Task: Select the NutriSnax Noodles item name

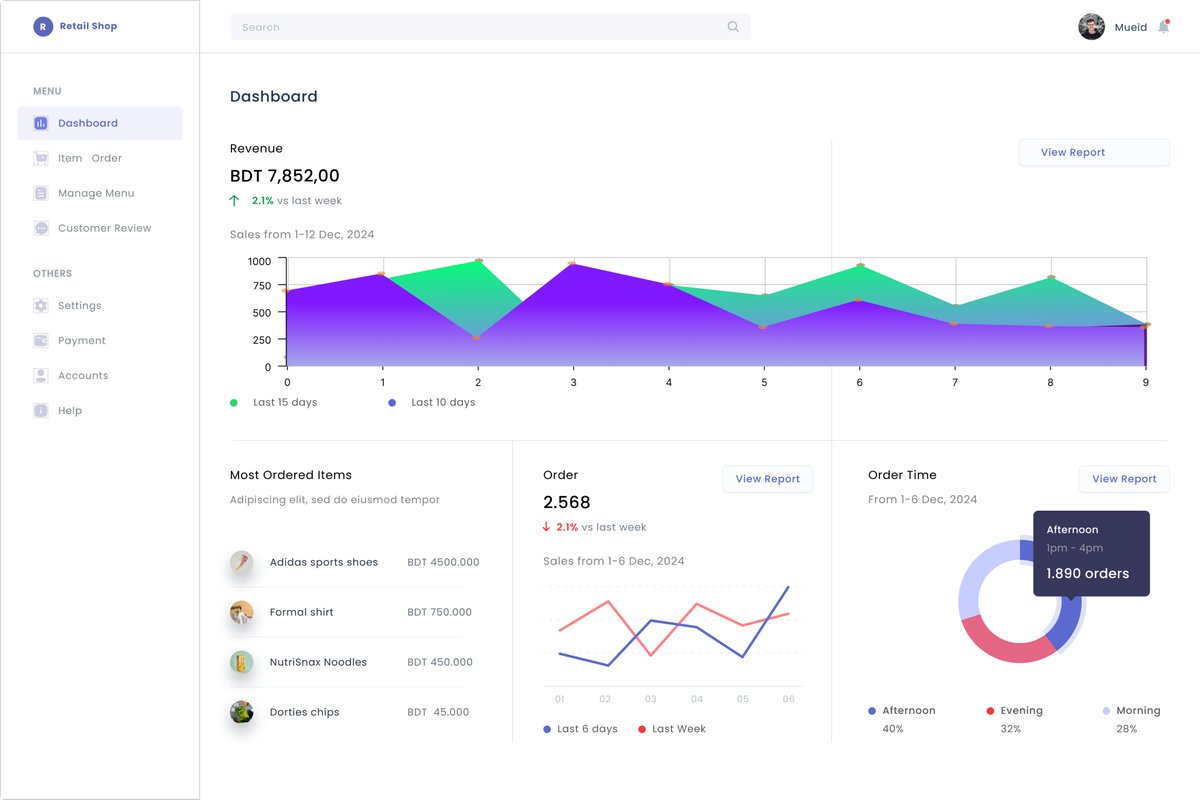Action: [x=318, y=662]
